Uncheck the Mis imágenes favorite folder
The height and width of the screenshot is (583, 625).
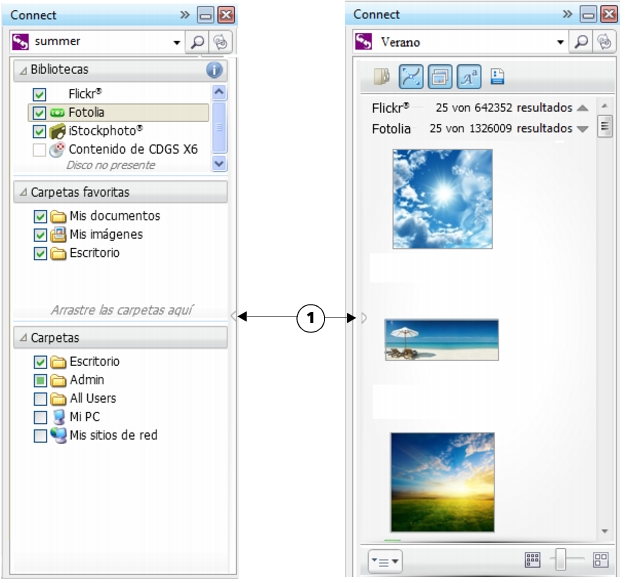(x=40, y=235)
